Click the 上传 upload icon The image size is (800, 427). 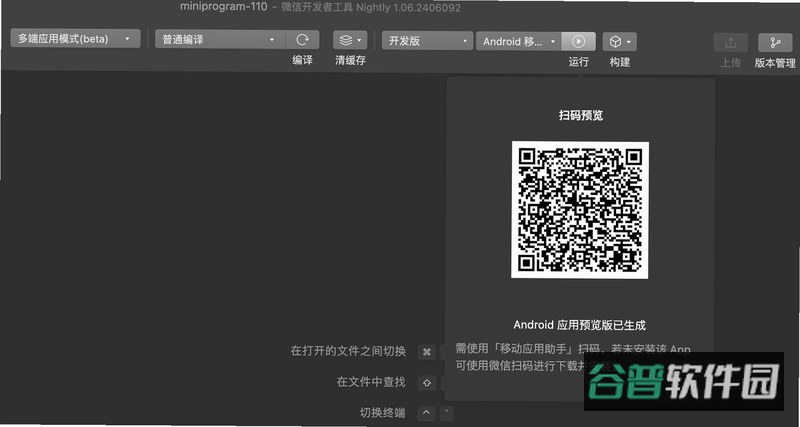click(x=731, y=43)
